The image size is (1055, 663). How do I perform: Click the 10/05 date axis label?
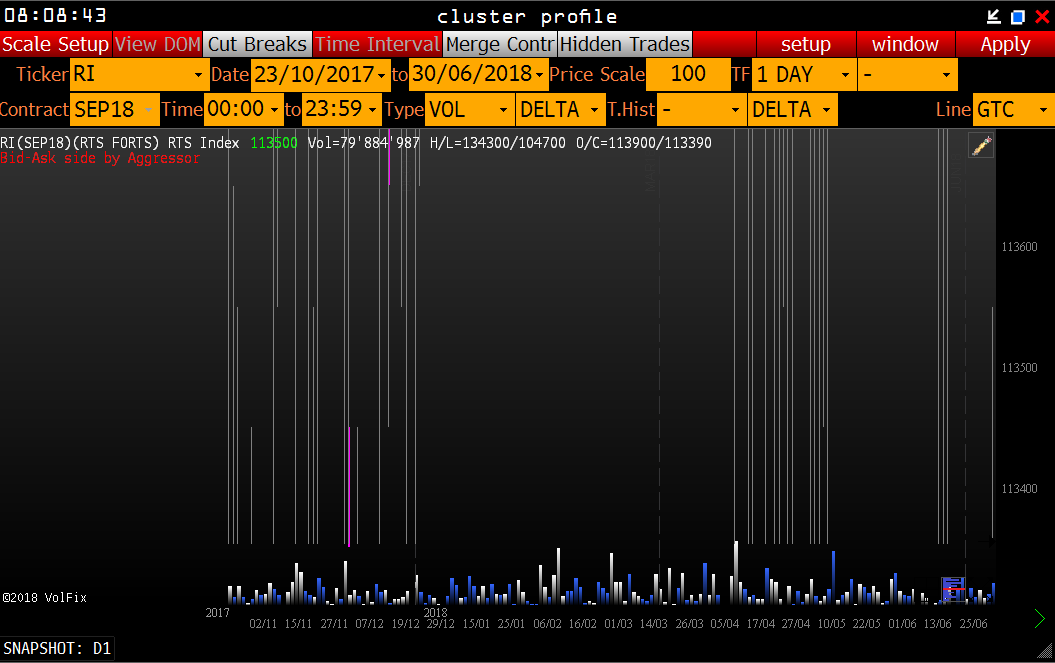tap(832, 624)
